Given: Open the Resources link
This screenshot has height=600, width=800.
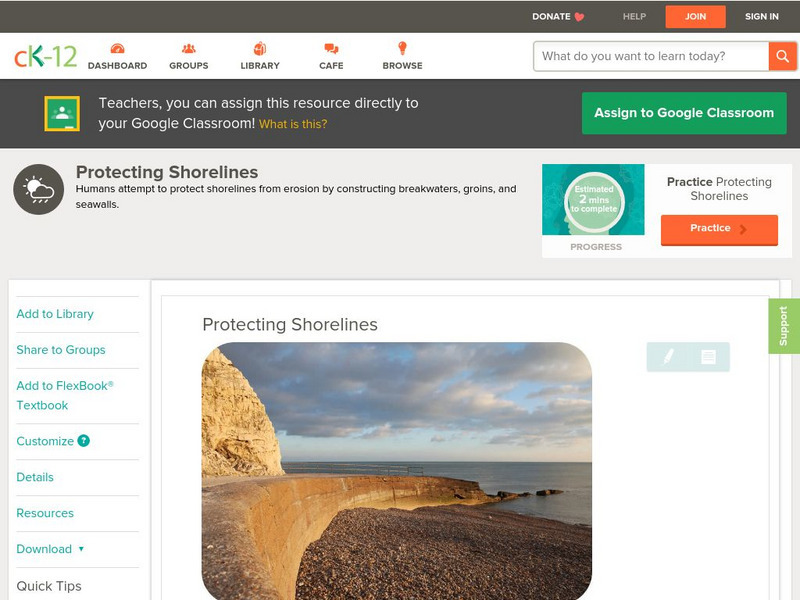Looking at the screenshot, I should click(x=45, y=513).
